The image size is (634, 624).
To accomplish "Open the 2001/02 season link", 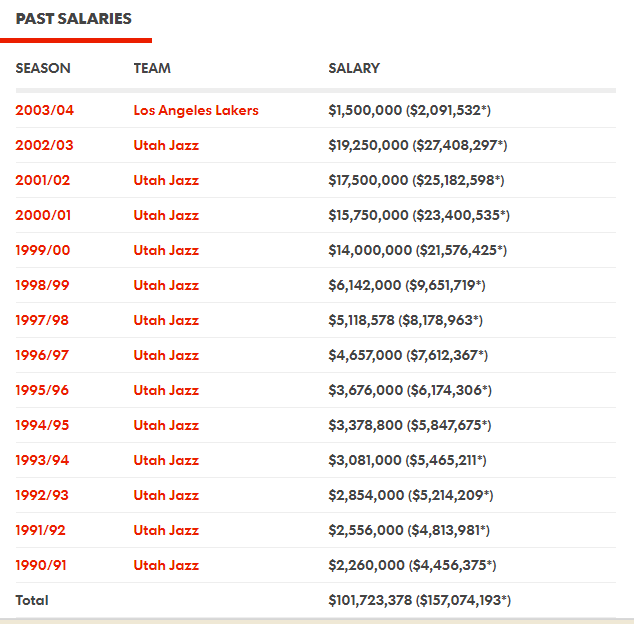I will click(43, 180).
